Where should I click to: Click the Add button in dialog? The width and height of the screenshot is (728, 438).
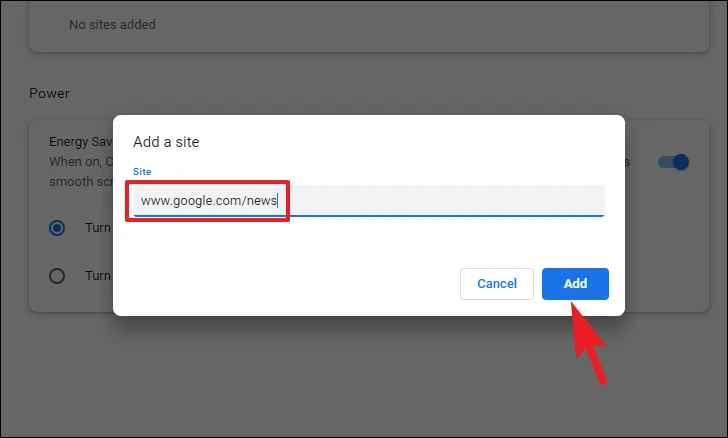(x=575, y=284)
